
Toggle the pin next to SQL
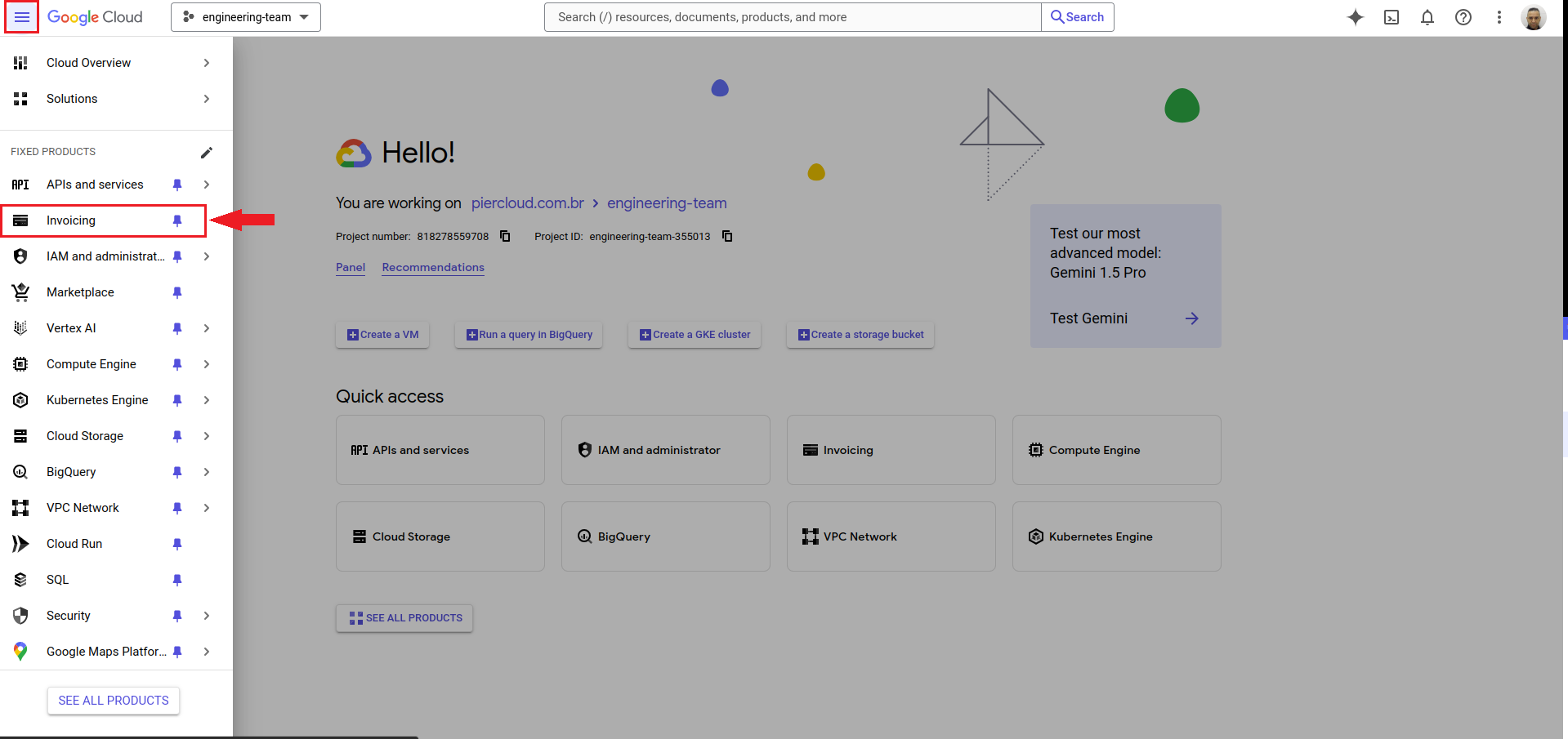point(177,580)
